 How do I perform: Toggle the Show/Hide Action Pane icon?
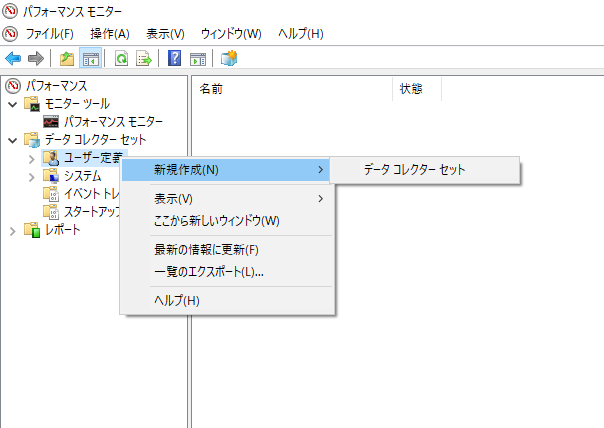tap(198, 59)
